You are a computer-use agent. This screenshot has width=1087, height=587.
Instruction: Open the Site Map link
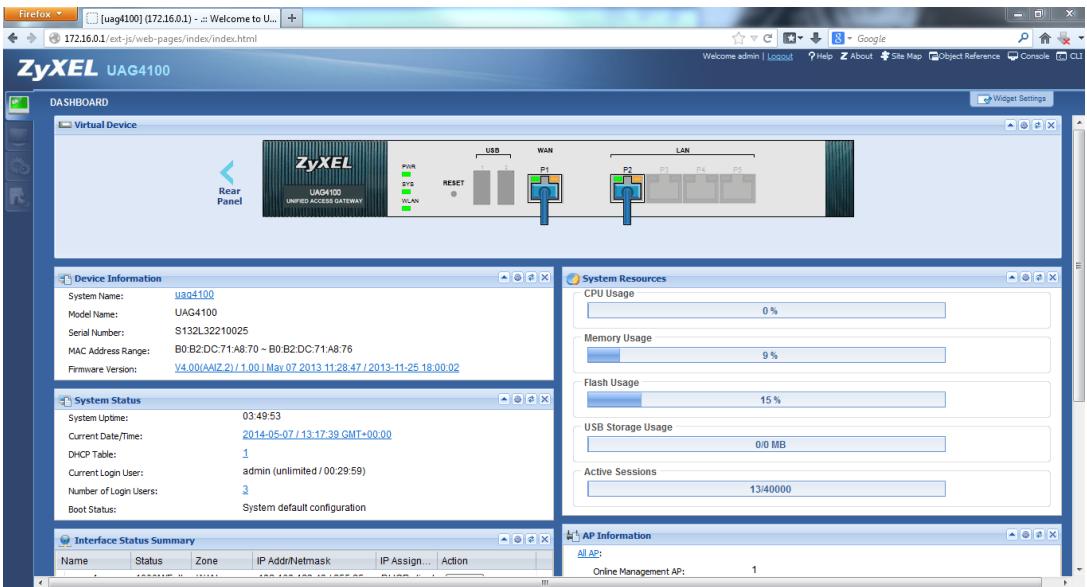coord(901,56)
